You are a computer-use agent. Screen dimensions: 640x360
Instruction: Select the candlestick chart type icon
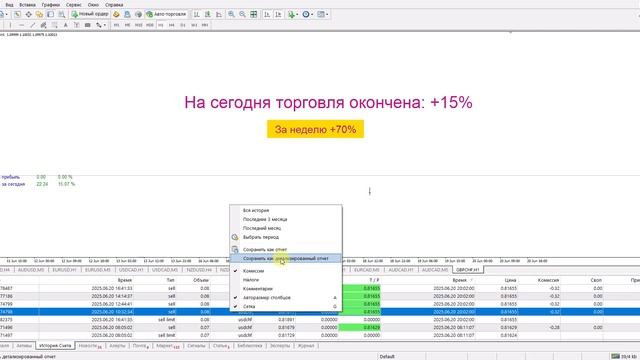coord(208,14)
